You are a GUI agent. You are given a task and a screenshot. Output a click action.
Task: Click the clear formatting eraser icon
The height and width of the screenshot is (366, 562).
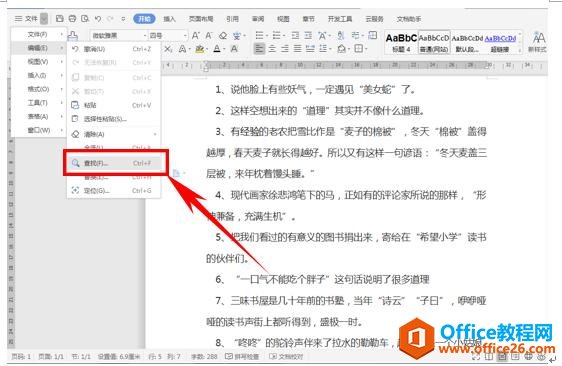[223, 35]
